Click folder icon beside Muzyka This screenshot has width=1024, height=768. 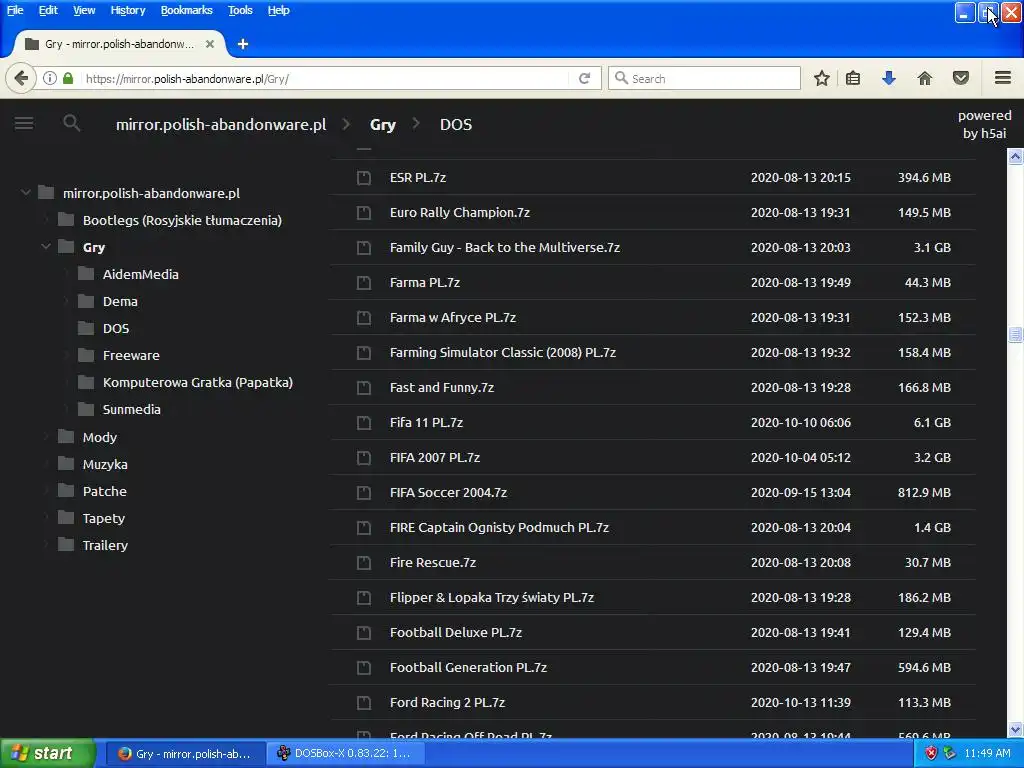point(66,464)
